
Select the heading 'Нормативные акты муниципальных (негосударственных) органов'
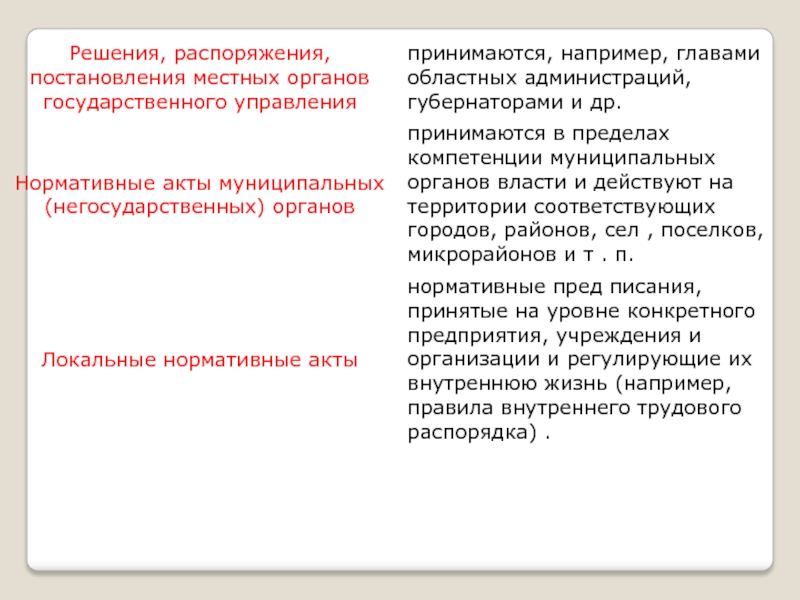point(199,195)
